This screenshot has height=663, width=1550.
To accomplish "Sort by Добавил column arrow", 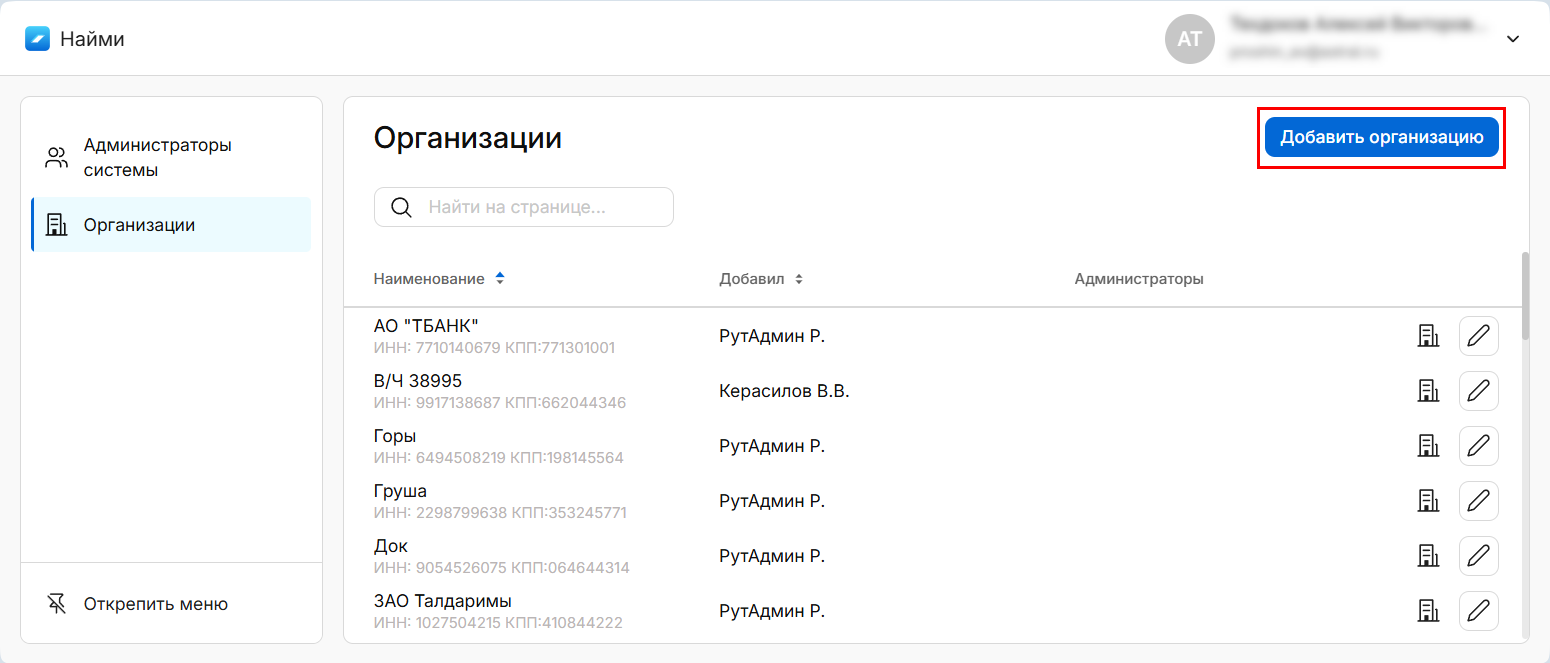I will pyautogui.click(x=799, y=279).
